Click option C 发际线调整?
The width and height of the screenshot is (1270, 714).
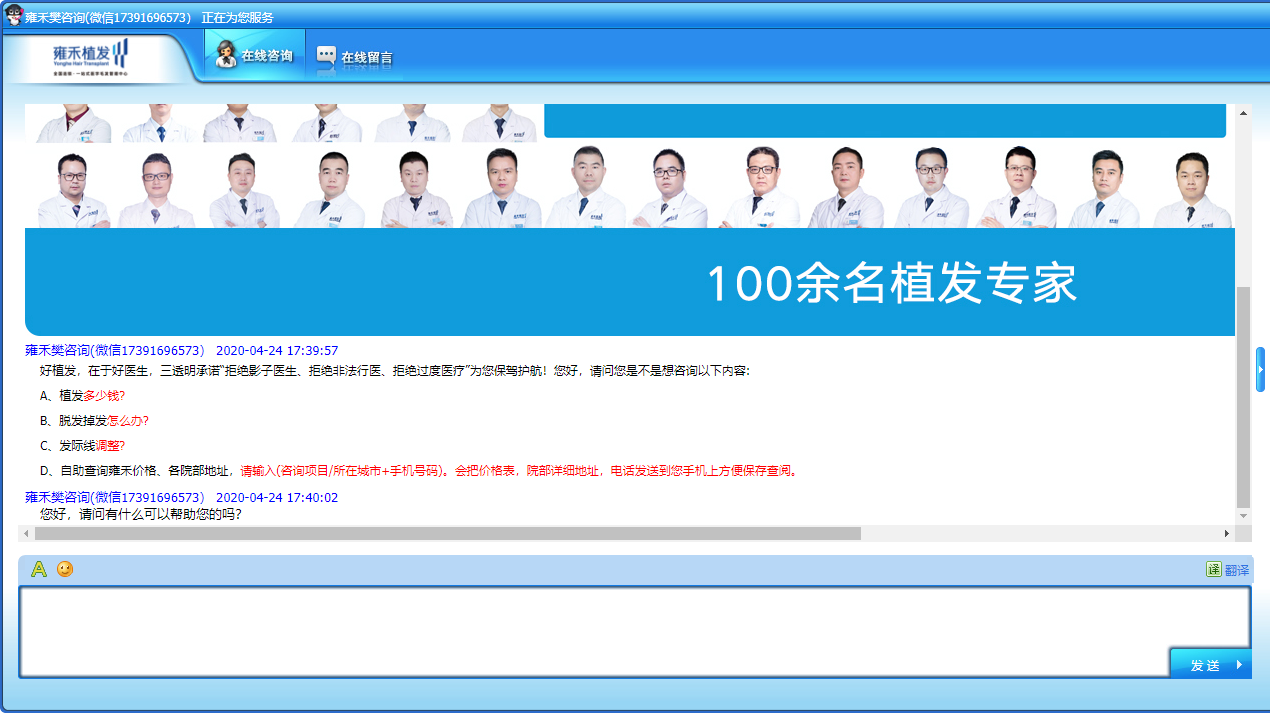pos(82,446)
